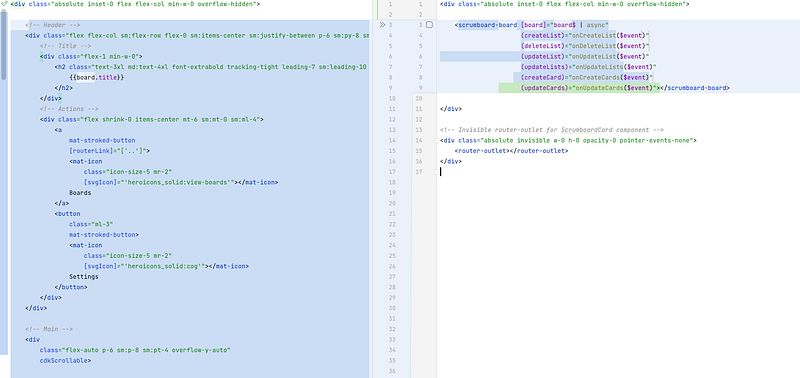The height and width of the screenshot is (378, 800).
Task: Click the '(createList)' event binding line
Action: click(x=585, y=36)
